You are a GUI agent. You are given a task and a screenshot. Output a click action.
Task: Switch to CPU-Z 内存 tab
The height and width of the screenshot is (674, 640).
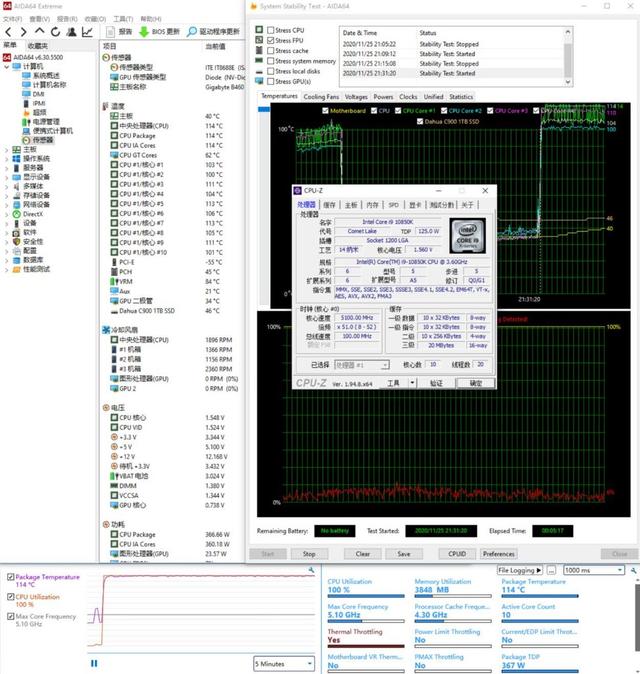point(372,205)
